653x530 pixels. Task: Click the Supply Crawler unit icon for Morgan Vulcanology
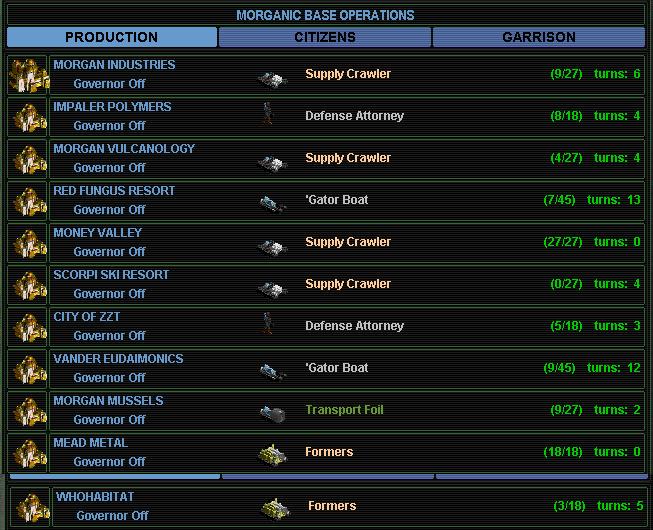pyautogui.click(x=270, y=160)
